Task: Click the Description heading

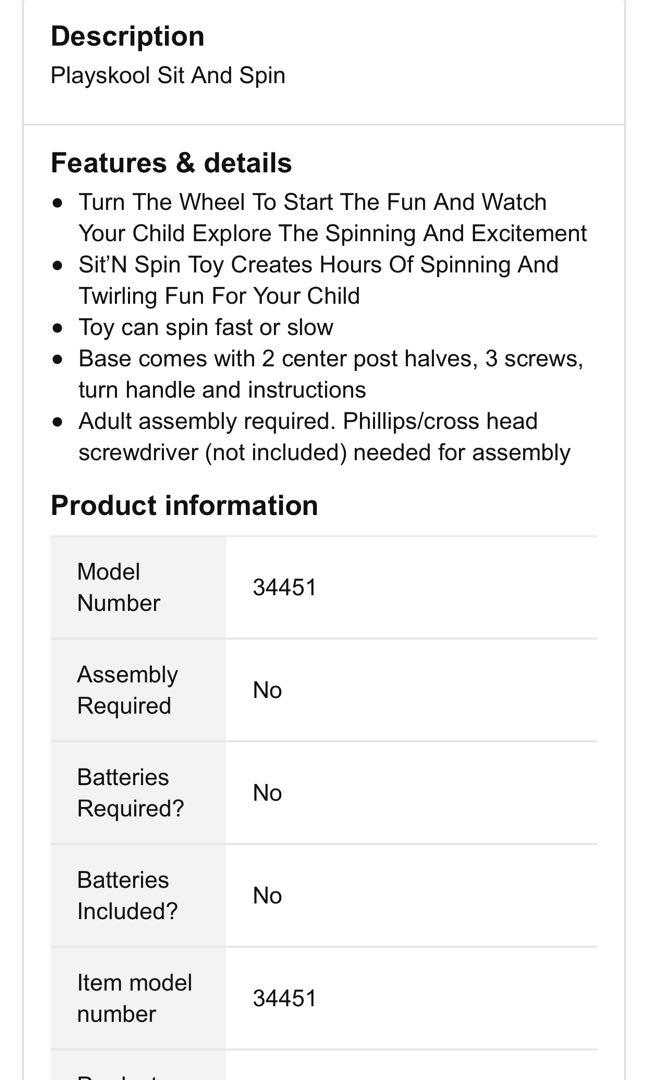Action: 127,36
